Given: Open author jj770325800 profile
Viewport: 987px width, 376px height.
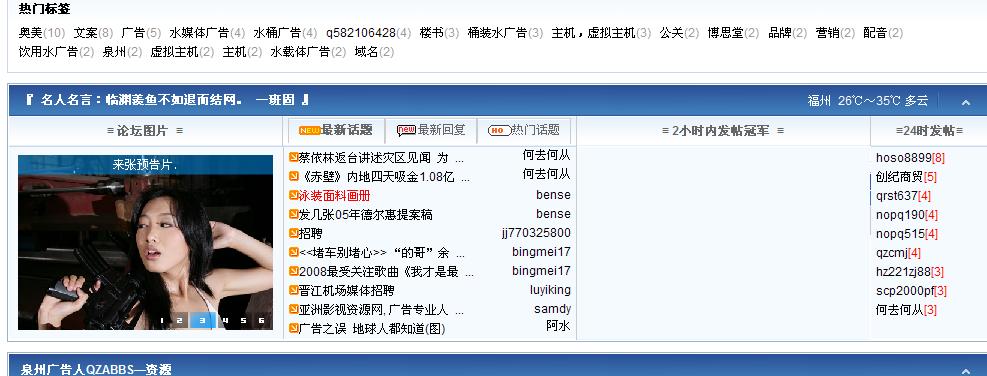Looking at the screenshot, I should tap(536, 233).
